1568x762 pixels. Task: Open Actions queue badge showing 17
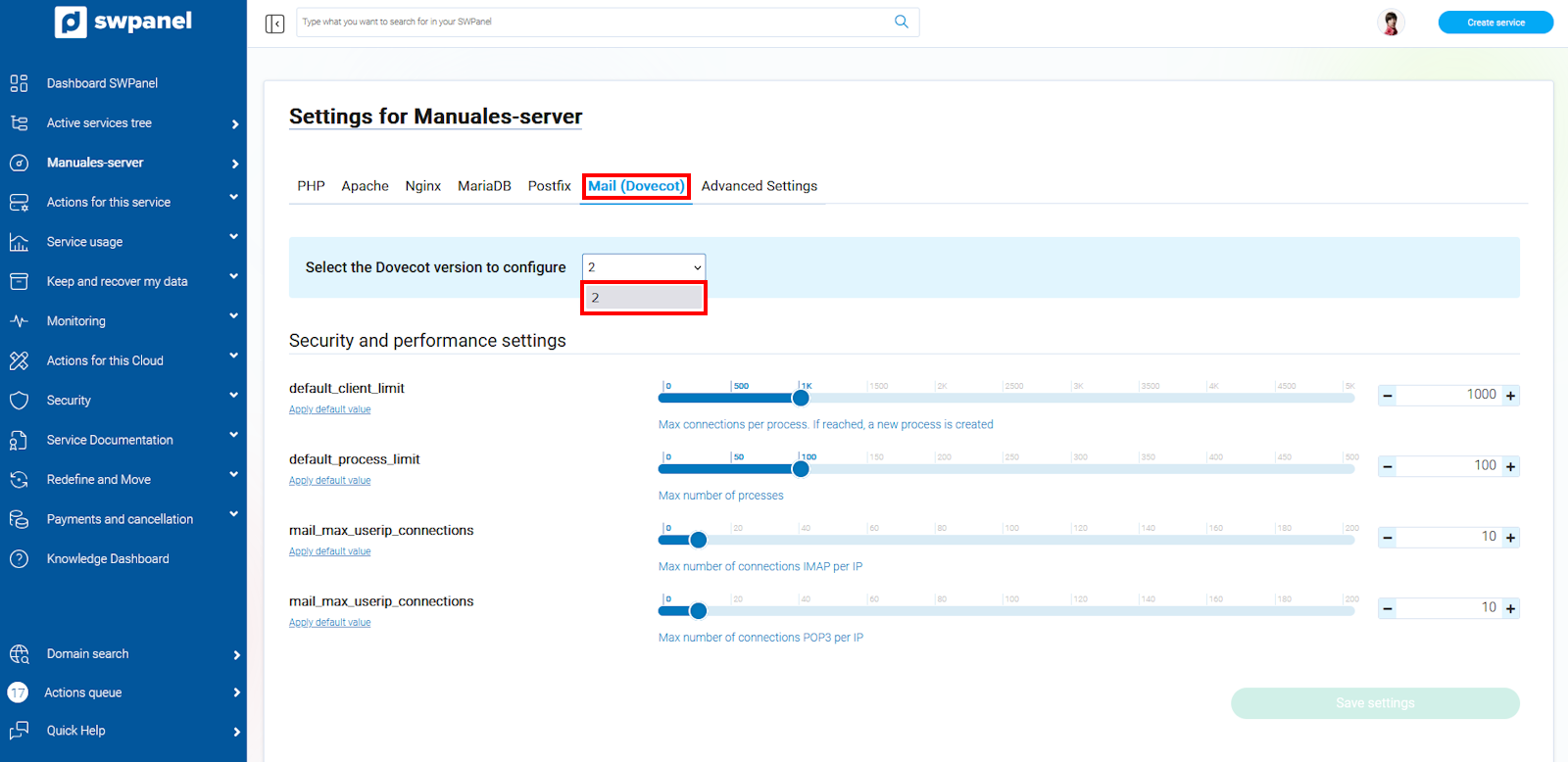[x=18, y=692]
